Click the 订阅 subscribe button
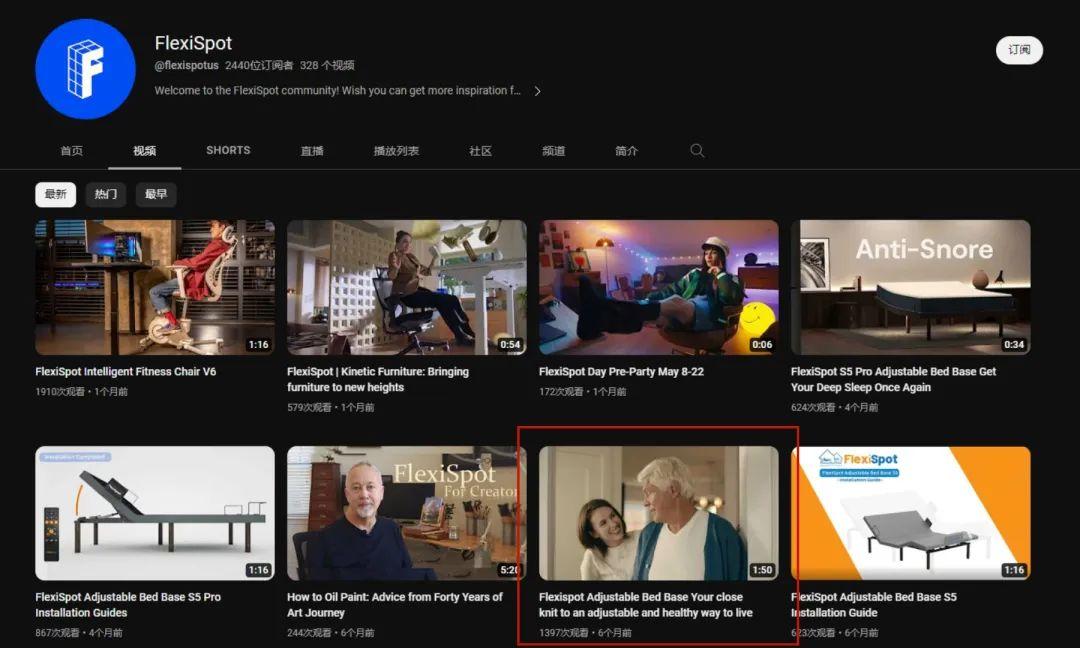Viewport: 1080px width, 648px height. [x=1019, y=49]
